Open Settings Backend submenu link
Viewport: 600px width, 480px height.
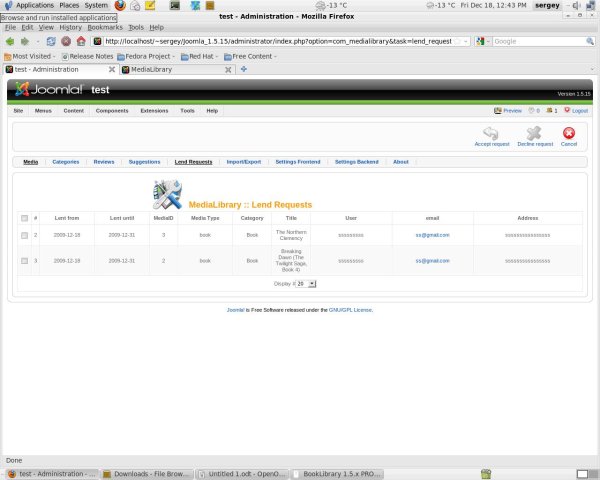coord(357,162)
